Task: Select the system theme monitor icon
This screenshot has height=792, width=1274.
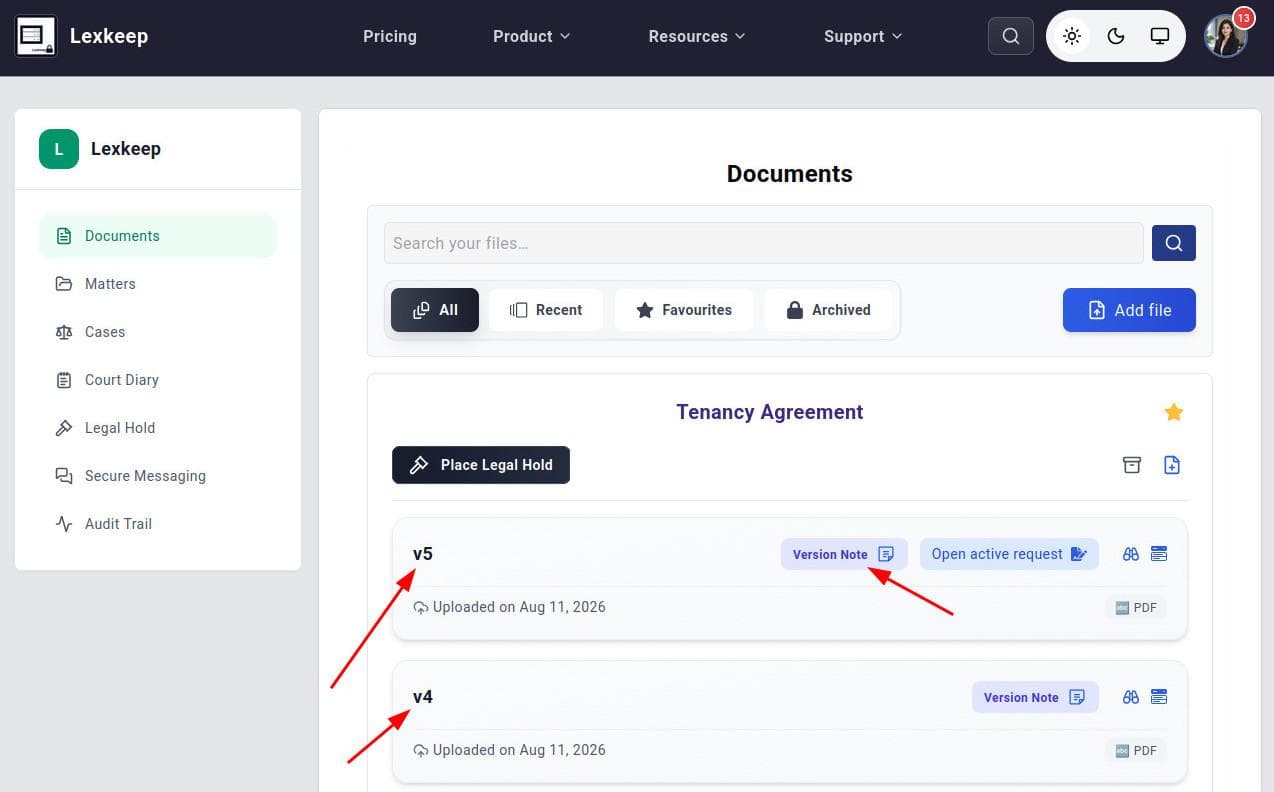Action: (1160, 36)
